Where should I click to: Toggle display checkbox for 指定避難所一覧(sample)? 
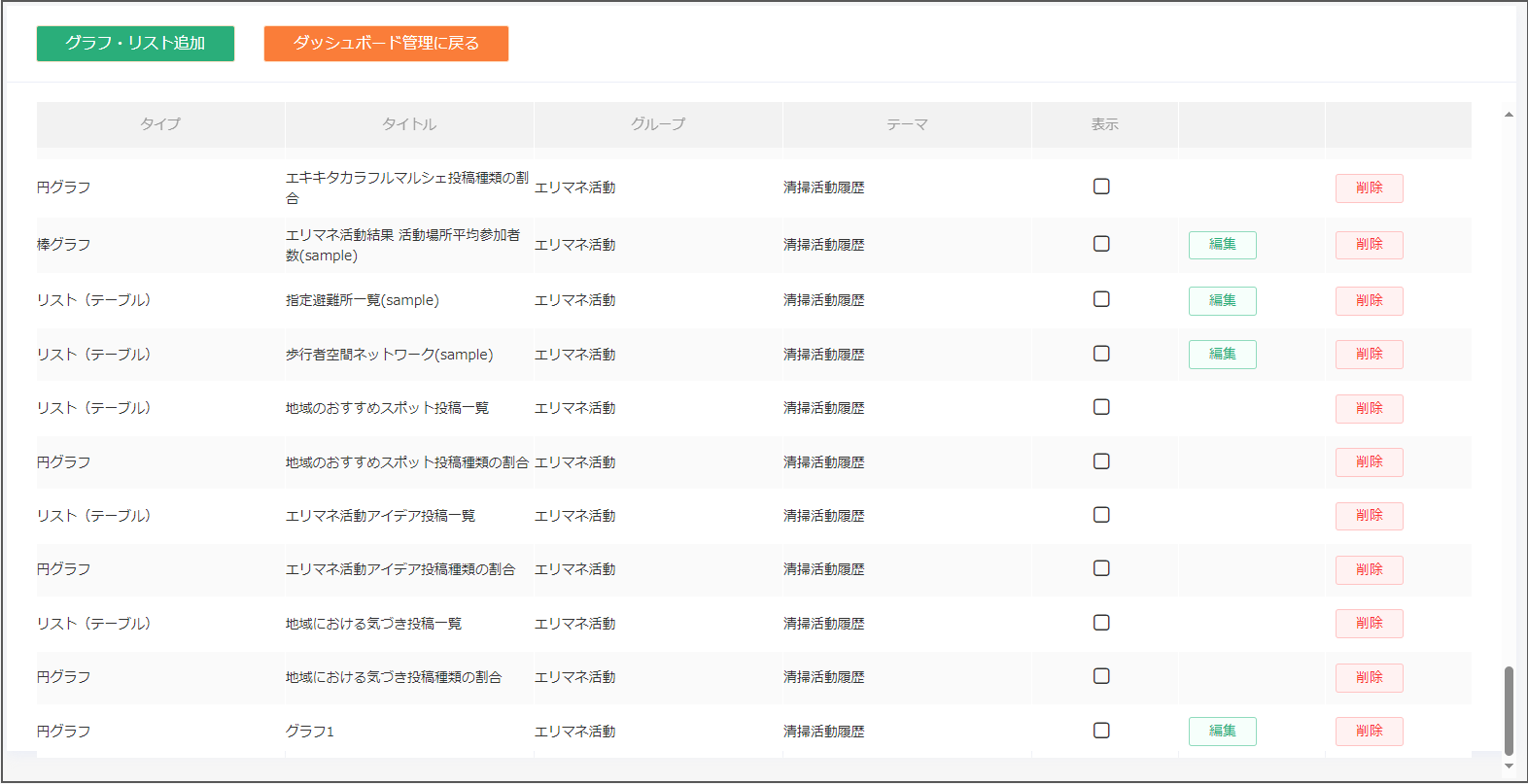pyautogui.click(x=1101, y=299)
